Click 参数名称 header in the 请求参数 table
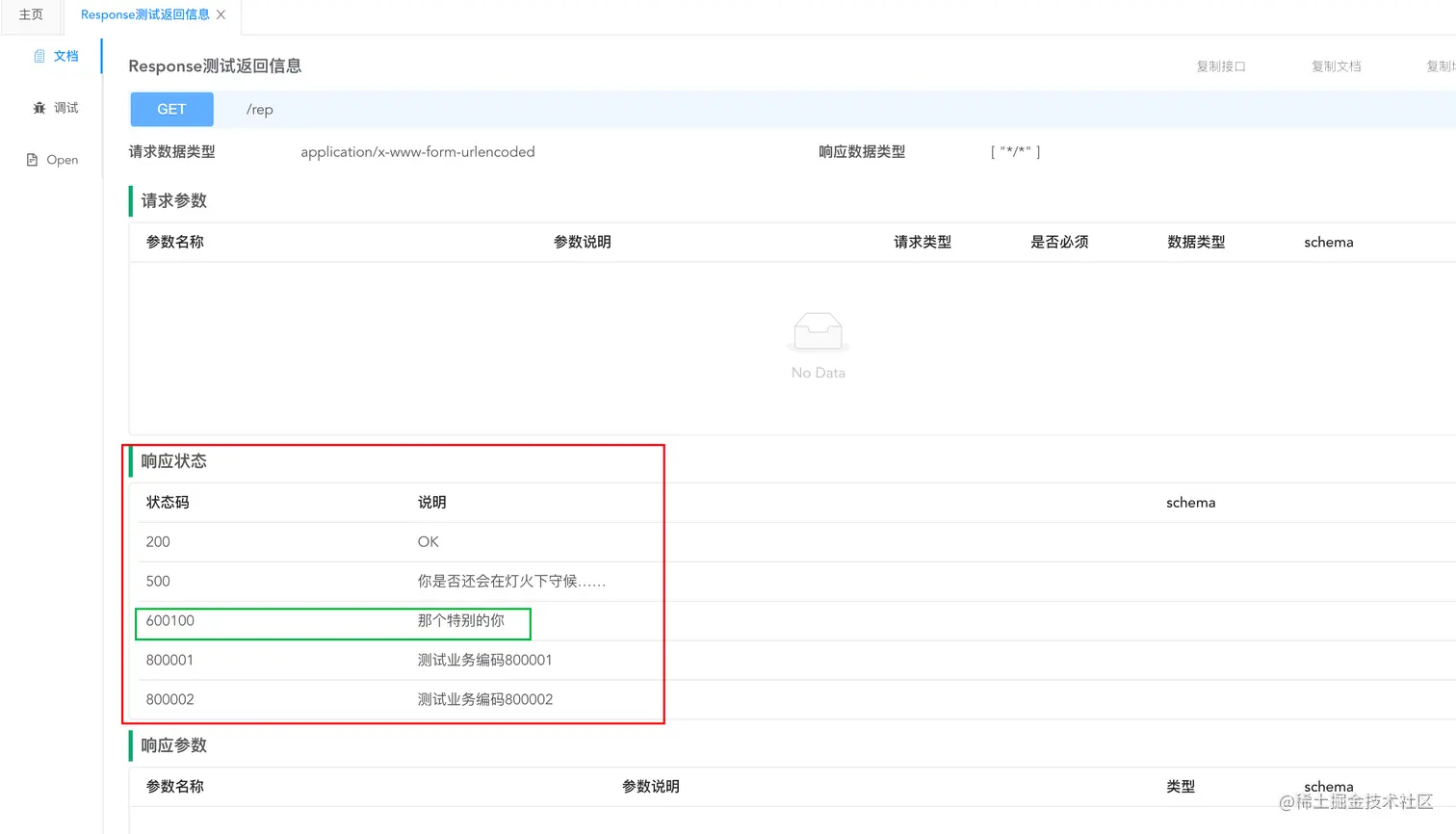1456x834 pixels. click(x=175, y=242)
